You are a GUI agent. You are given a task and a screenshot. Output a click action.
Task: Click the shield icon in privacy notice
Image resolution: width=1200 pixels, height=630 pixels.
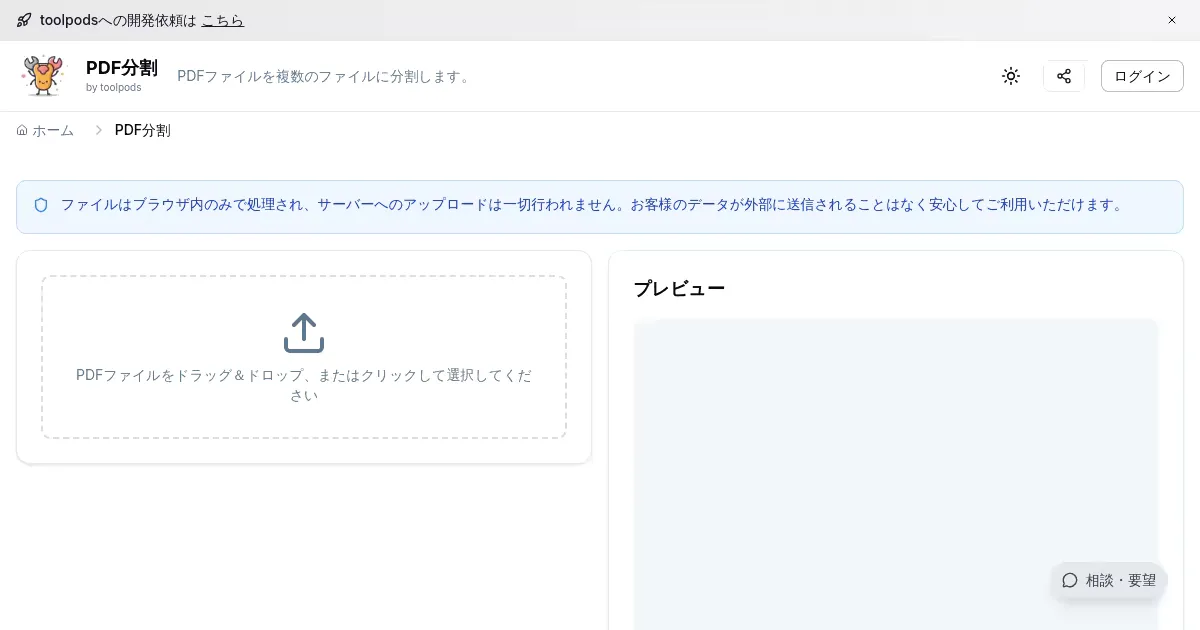click(x=41, y=205)
